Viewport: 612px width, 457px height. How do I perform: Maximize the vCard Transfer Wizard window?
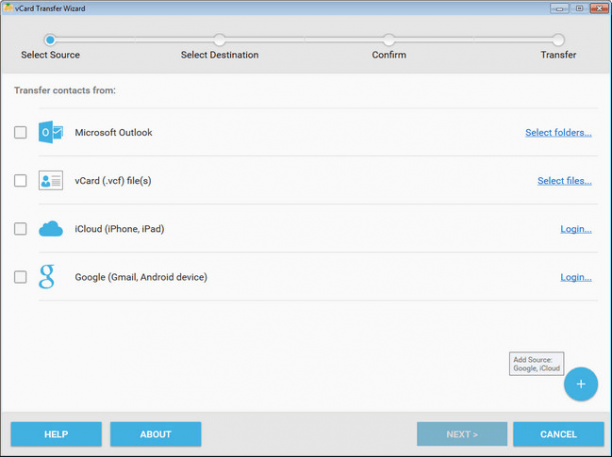(x=579, y=8)
